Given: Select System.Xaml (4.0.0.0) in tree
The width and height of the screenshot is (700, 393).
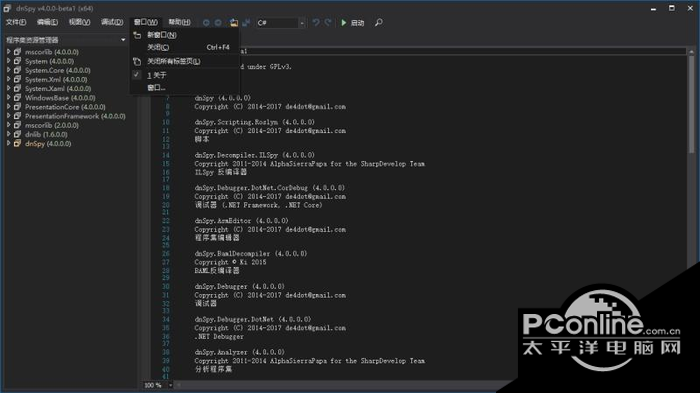Looking at the screenshot, I should (x=58, y=88).
